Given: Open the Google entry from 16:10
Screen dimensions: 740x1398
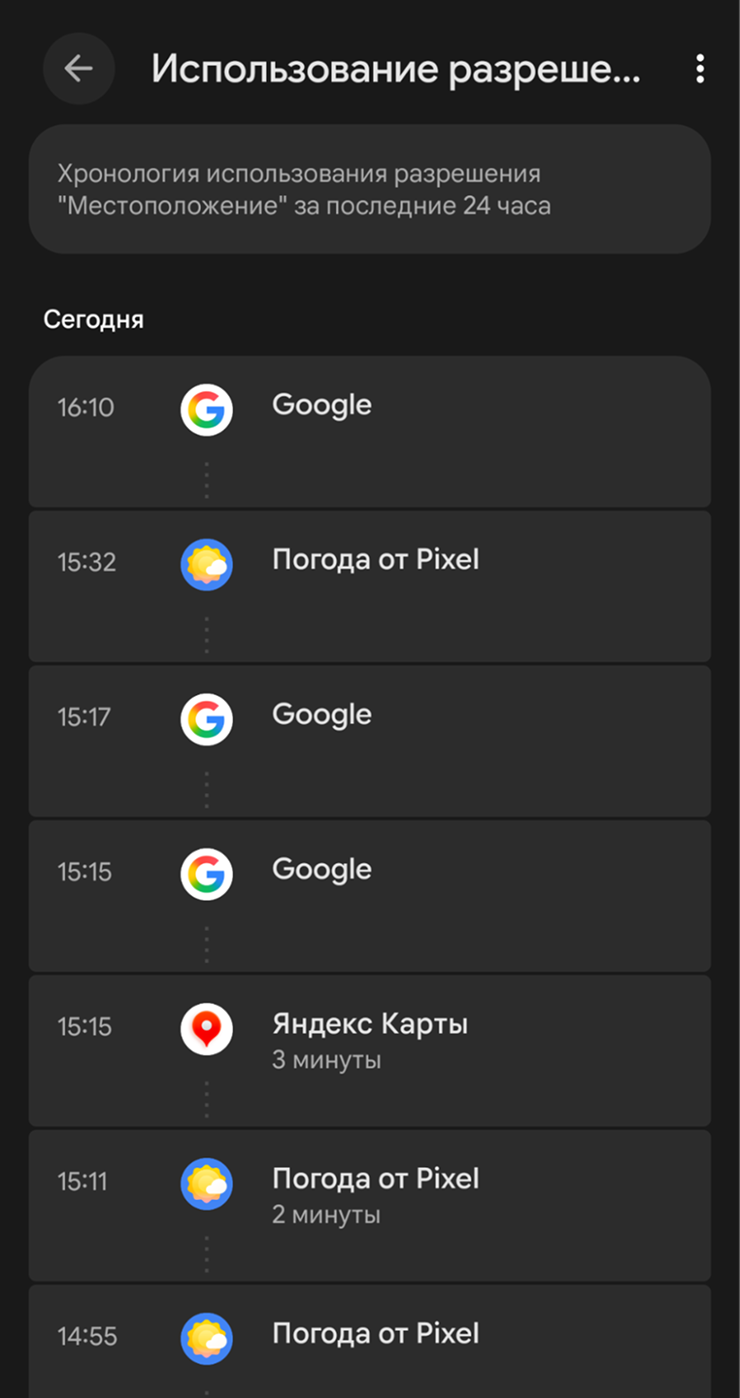Looking at the screenshot, I should (321, 405).
